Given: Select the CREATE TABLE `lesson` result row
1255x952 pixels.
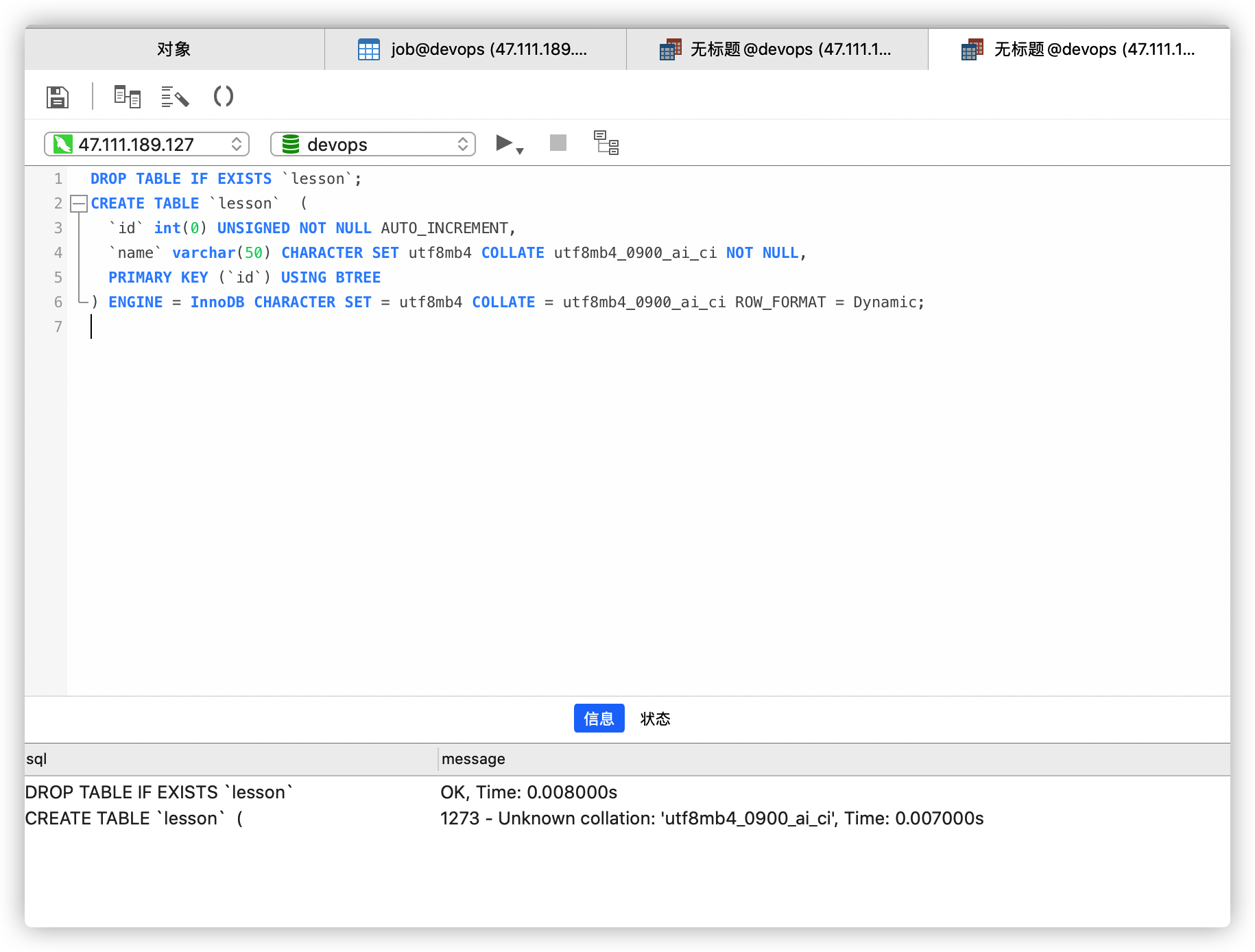Looking at the screenshot, I should pos(627,818).
